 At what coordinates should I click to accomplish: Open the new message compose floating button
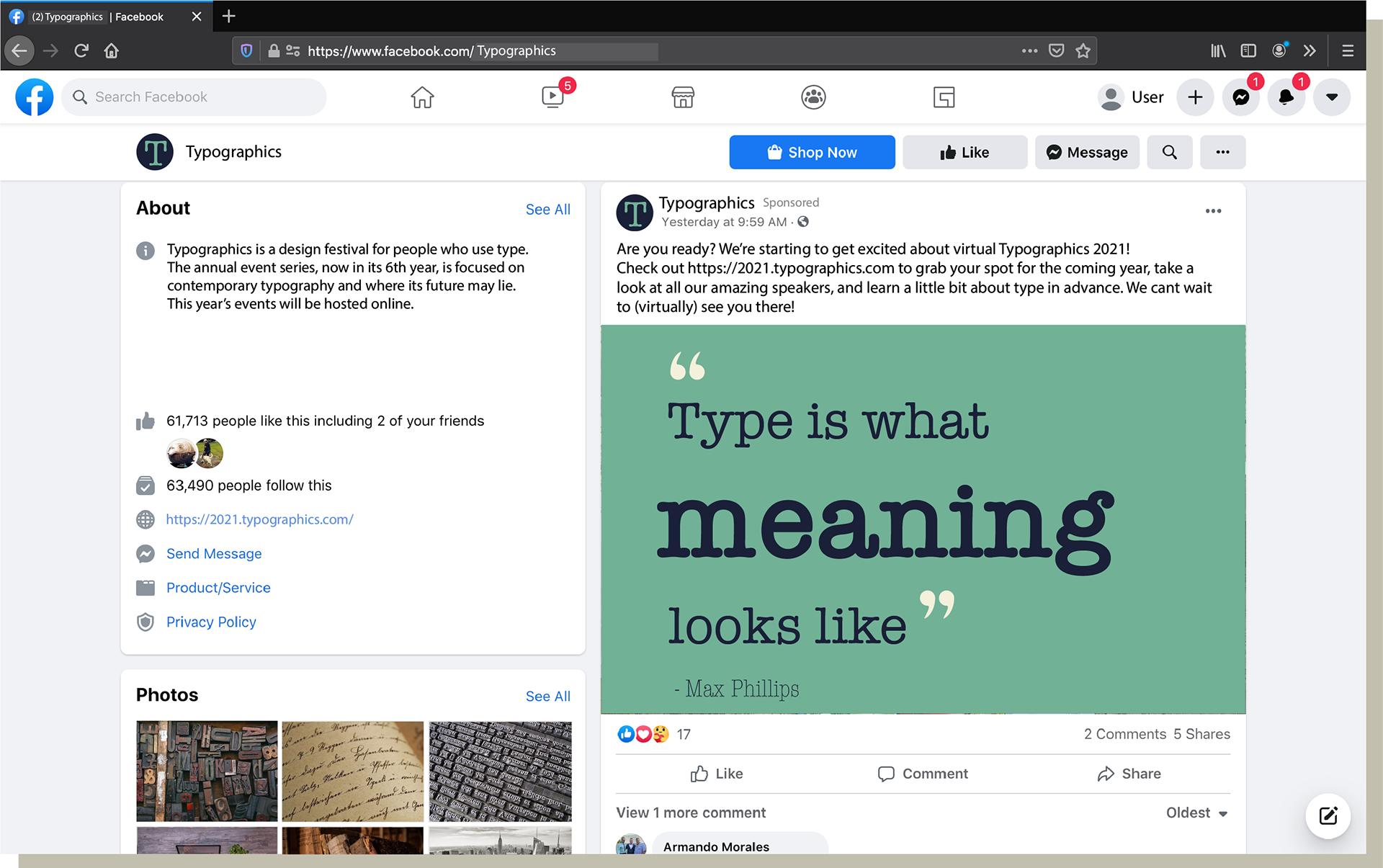point(1328,815)
